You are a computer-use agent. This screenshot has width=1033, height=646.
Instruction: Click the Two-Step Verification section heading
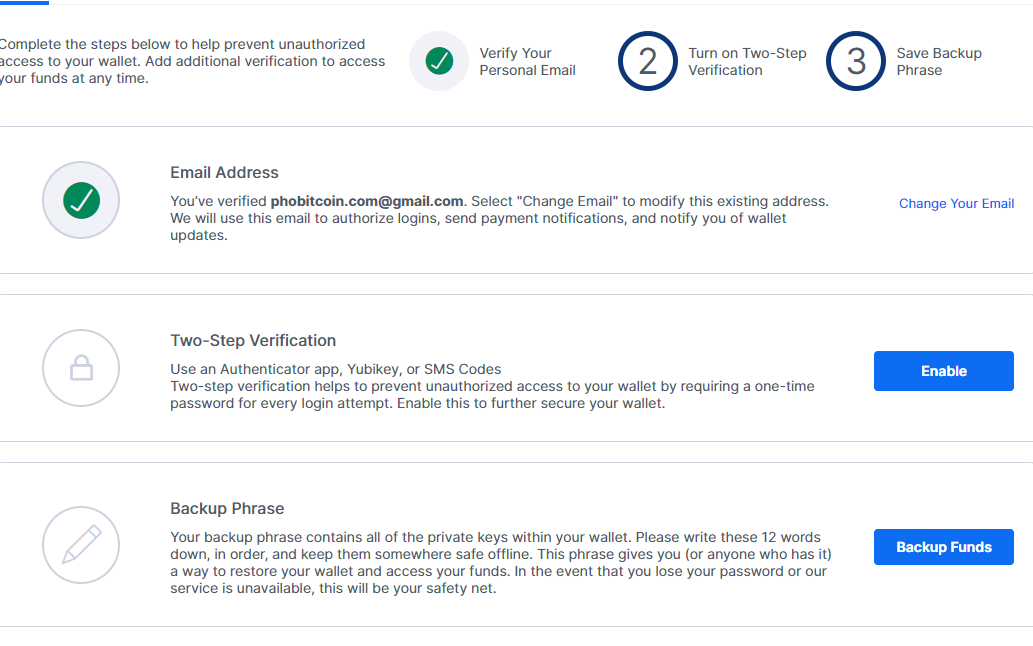(253, 340)
